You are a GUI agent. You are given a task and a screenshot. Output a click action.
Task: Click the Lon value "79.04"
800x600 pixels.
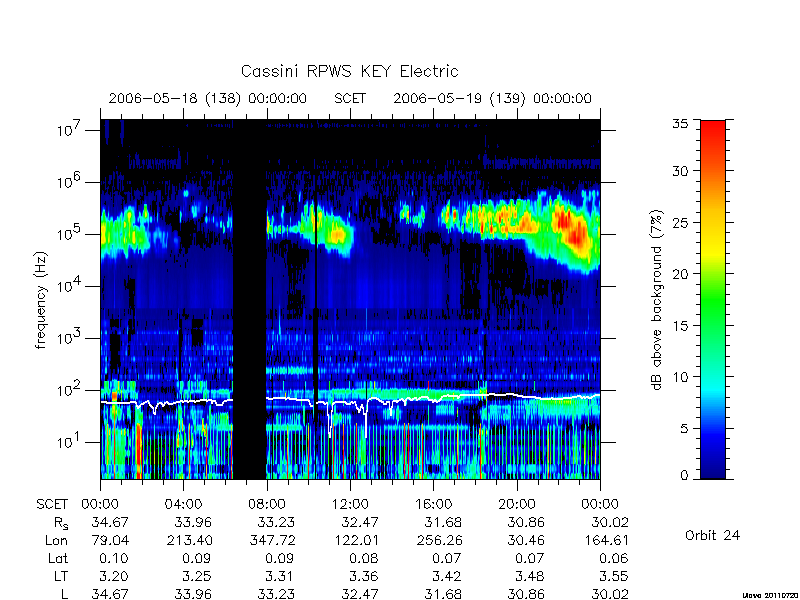[110, 540]
